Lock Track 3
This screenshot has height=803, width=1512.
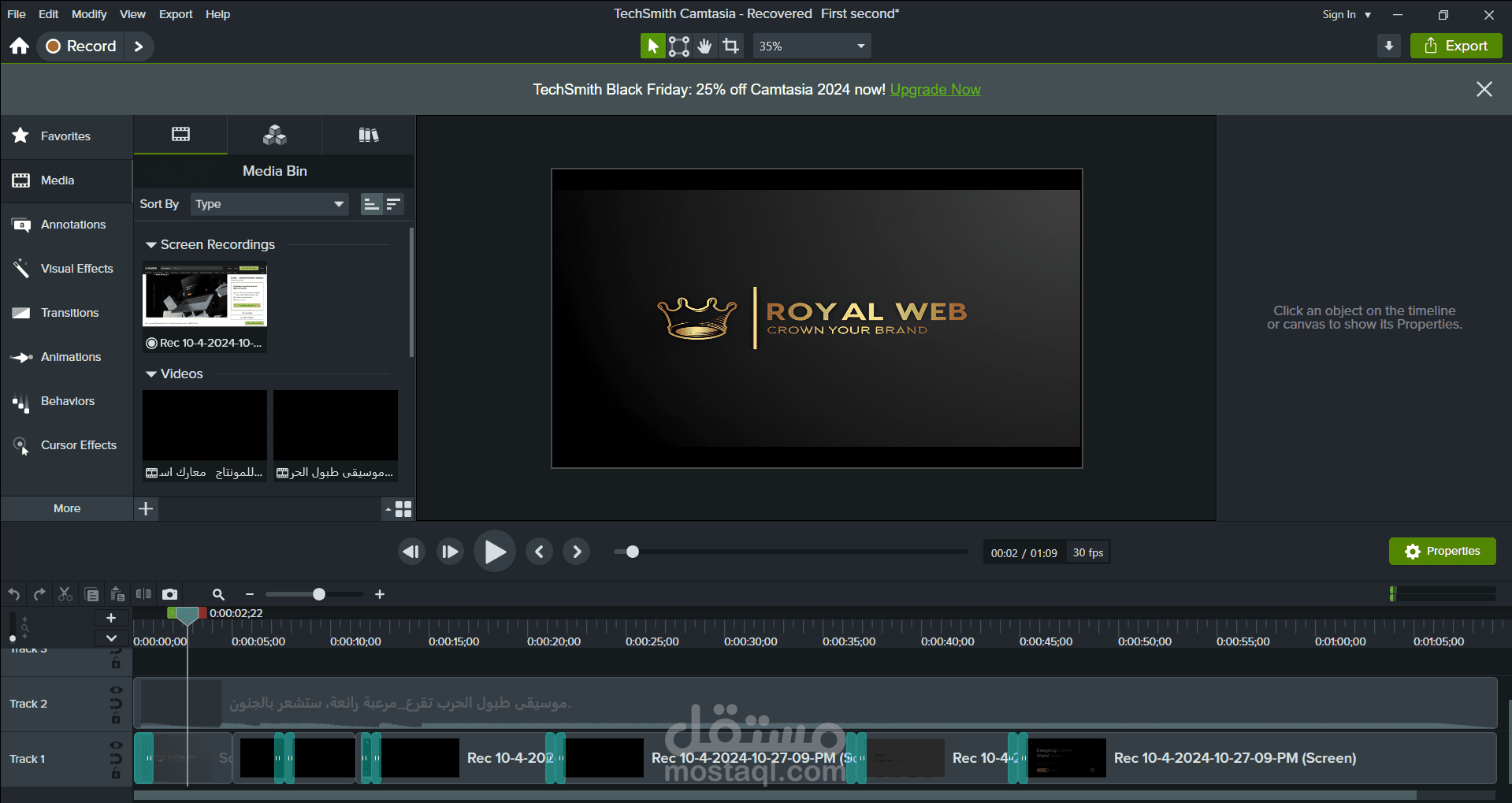pyautogui.click(x=116, y=664)
